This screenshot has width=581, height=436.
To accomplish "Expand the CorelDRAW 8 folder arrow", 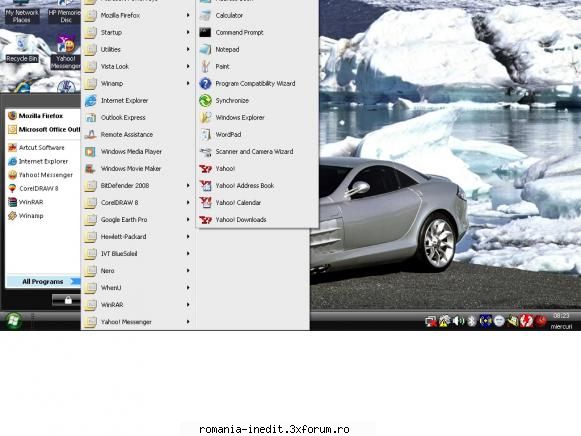I will [x=188, y=203].
